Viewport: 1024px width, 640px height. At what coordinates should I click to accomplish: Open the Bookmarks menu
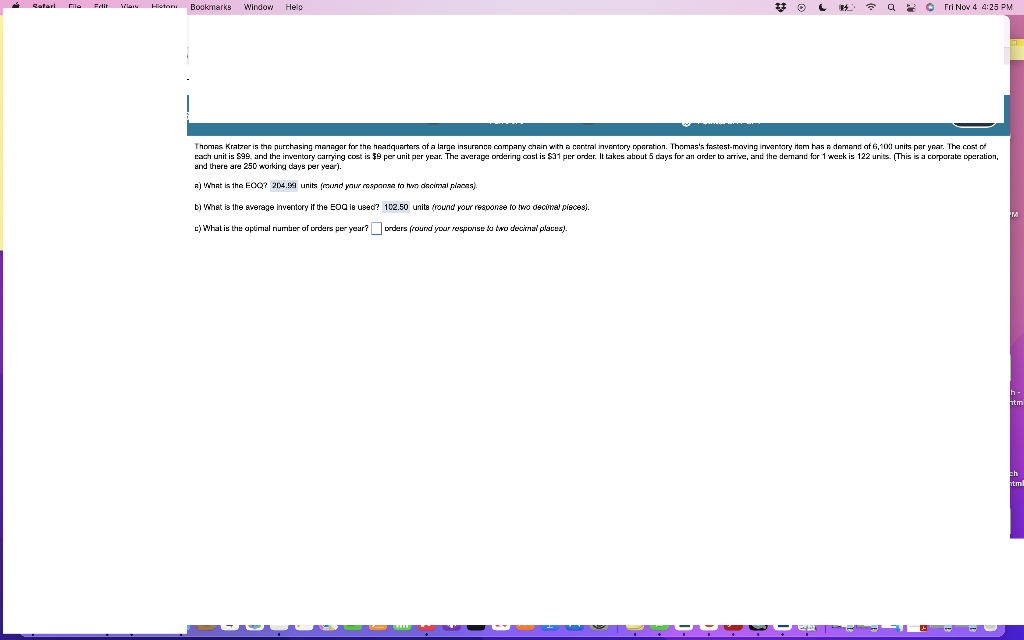pos(210,6)
